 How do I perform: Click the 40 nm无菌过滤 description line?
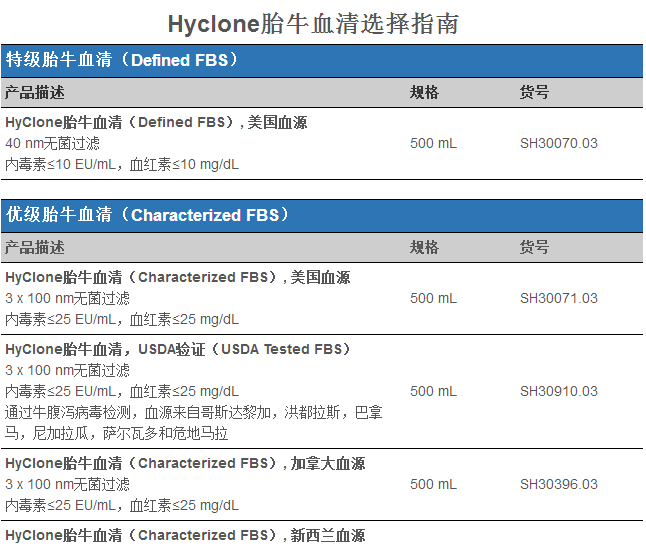click(52, 143)
